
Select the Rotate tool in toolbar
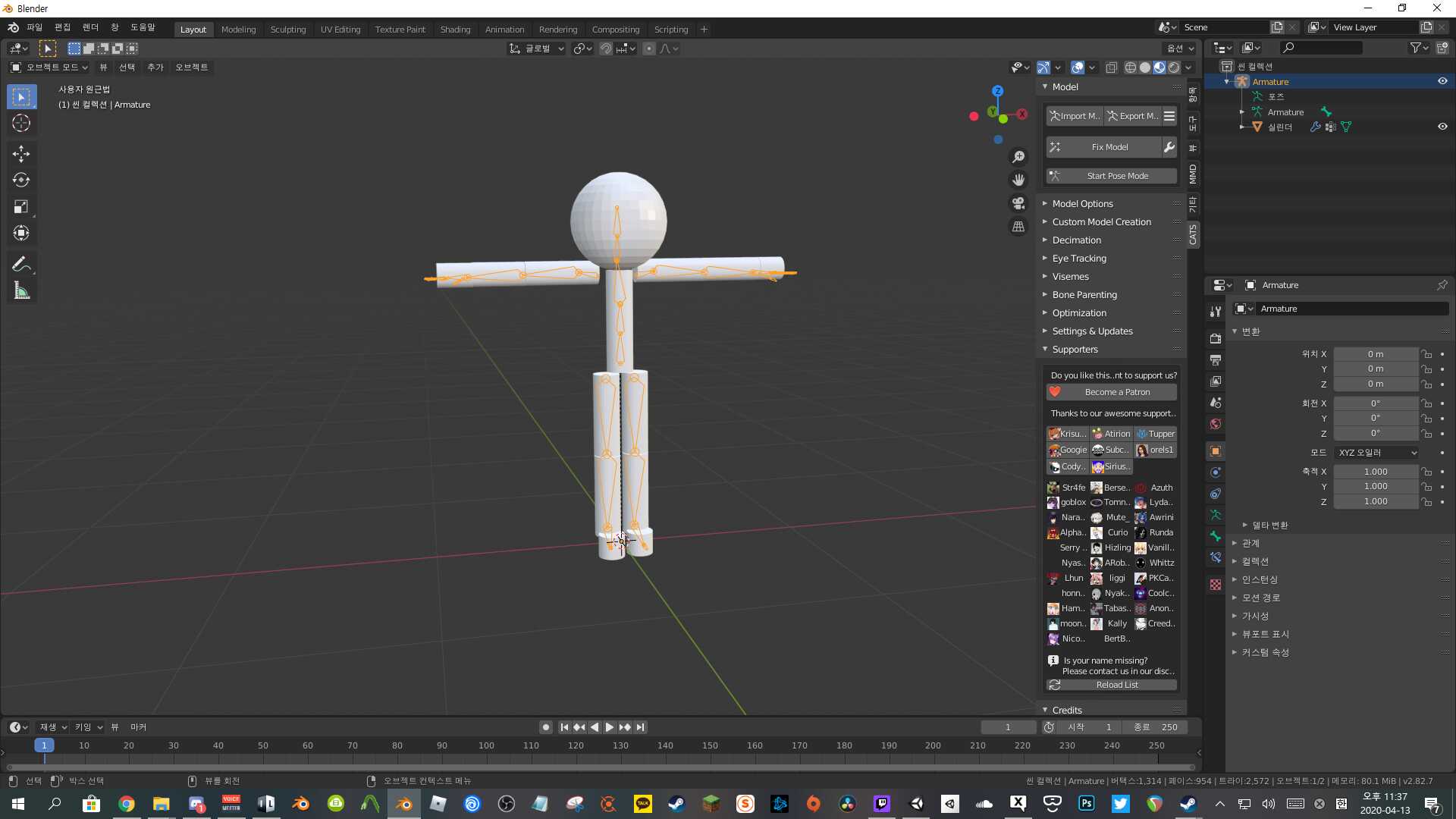(21, 180)
